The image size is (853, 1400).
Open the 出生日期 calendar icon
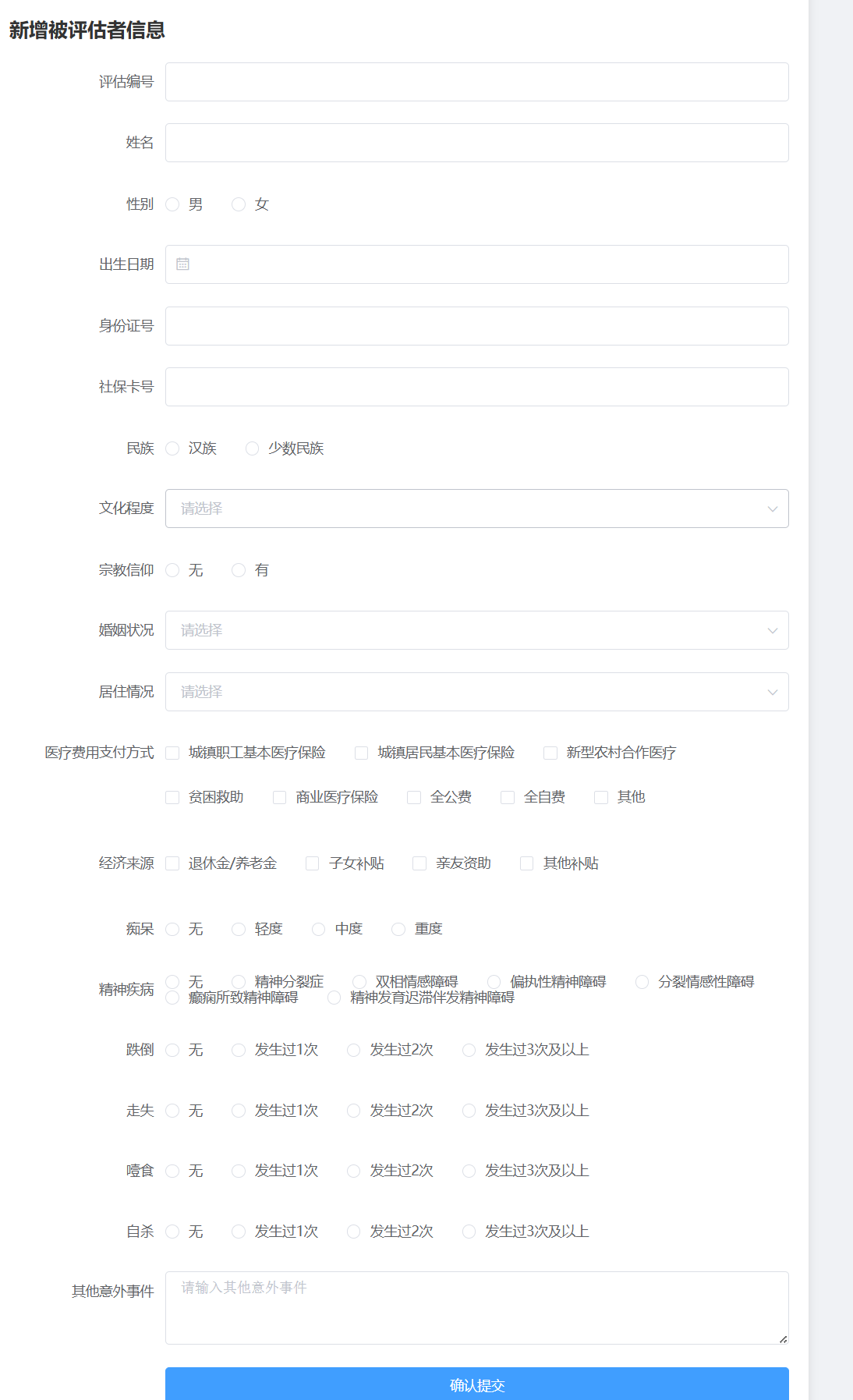tap(182, 264)
